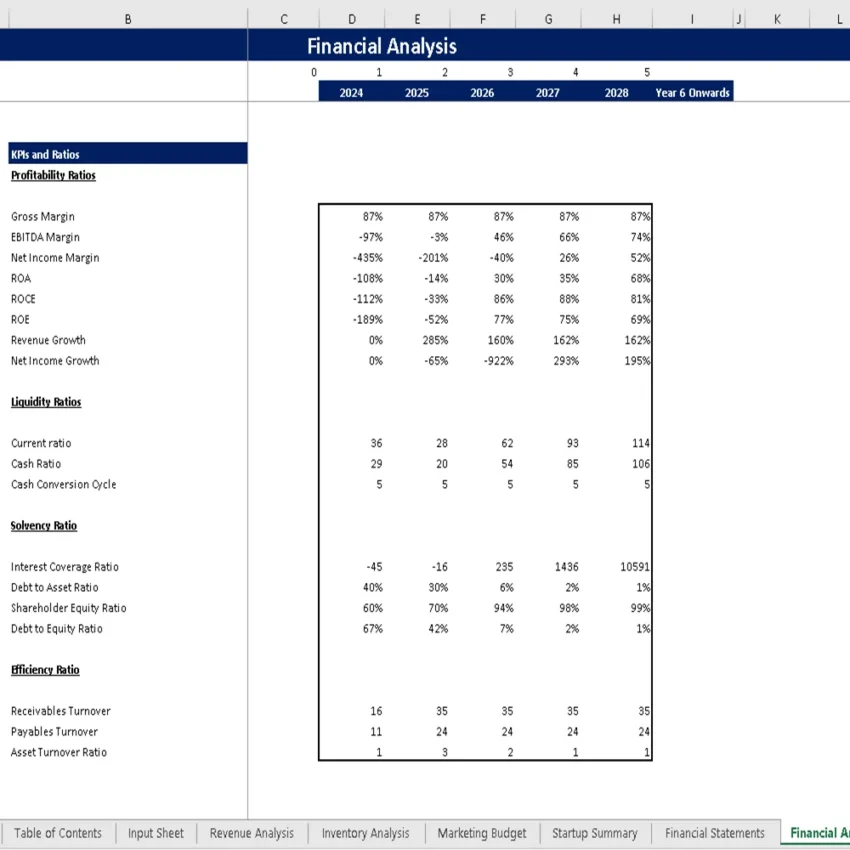The image size is (850, 850).
Task: Open the Revenue Analysis sheet
Action: pos(251,833)
